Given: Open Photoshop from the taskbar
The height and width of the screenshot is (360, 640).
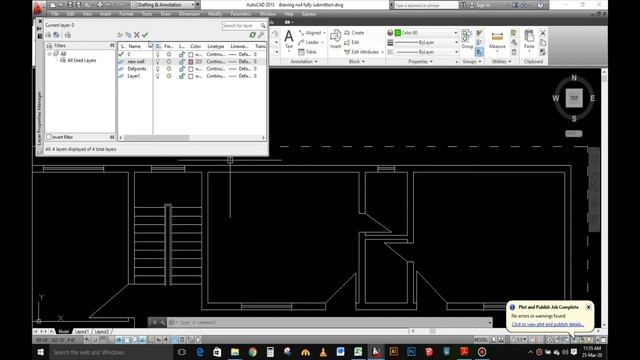Looking at the screenshot, I should point(411,352).
